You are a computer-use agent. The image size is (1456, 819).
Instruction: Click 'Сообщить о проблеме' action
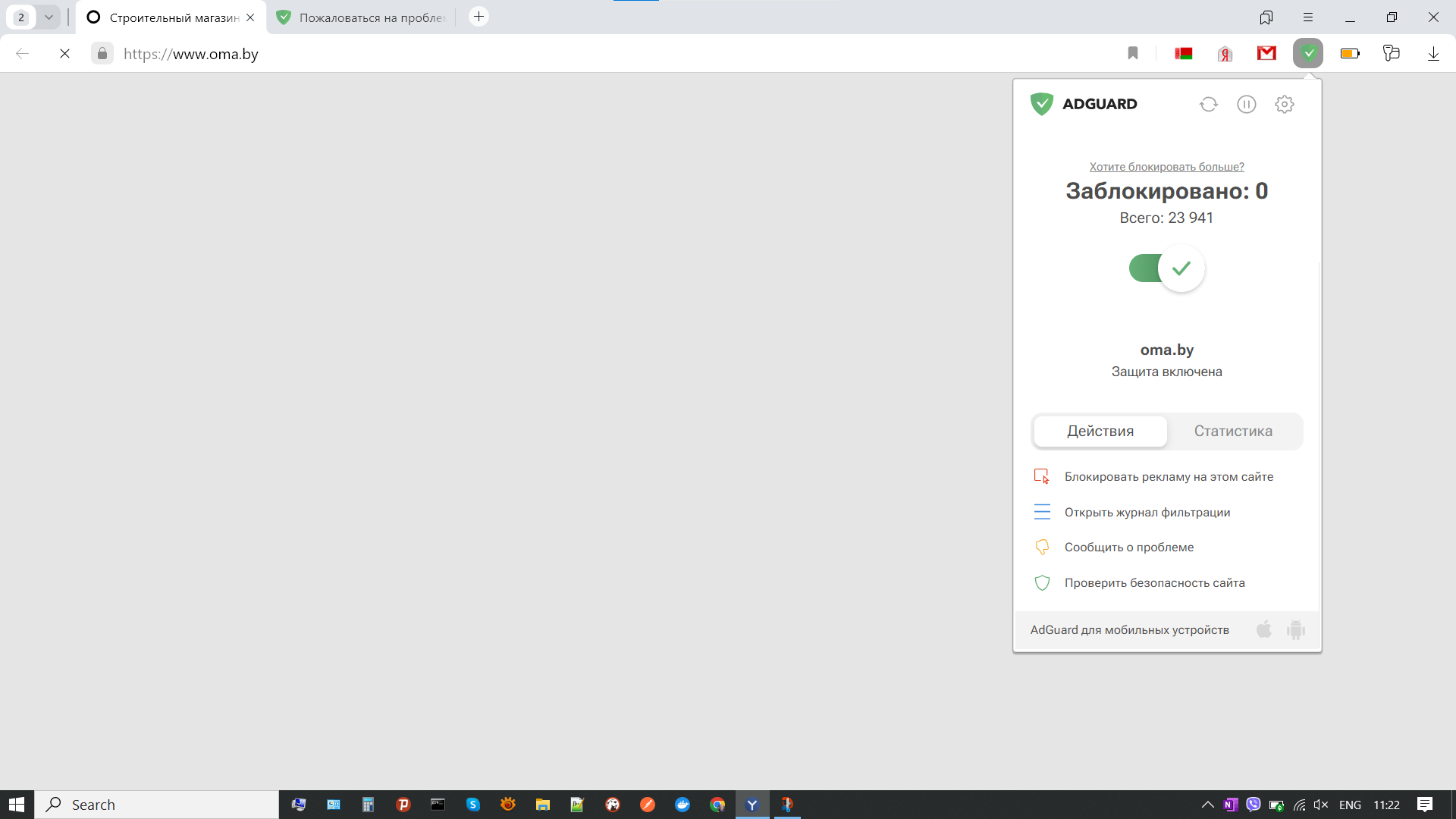point(1129,547)
